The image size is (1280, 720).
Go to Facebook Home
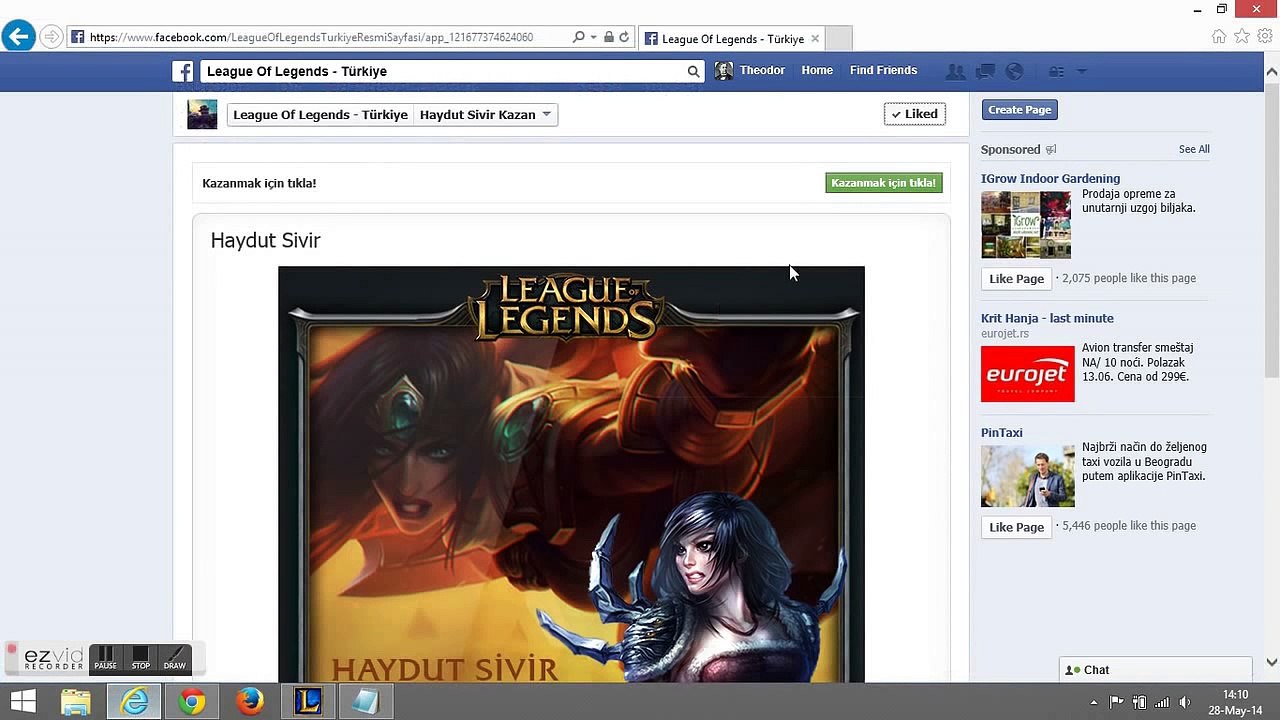tap(817, 70)
